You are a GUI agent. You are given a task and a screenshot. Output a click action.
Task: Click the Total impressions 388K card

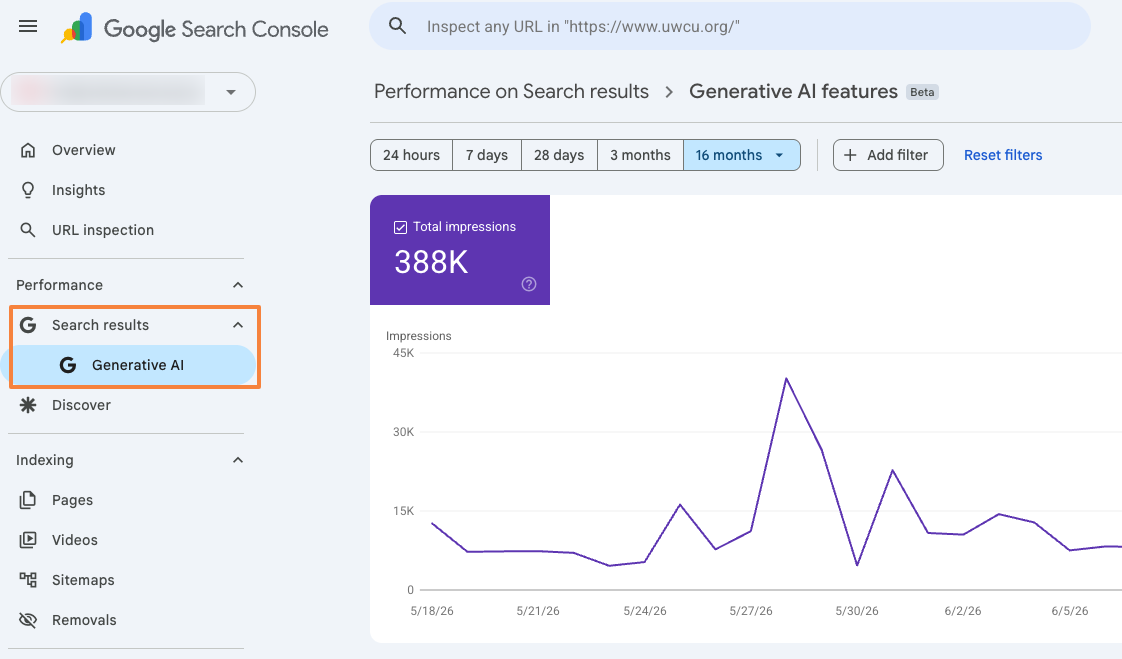459,250
